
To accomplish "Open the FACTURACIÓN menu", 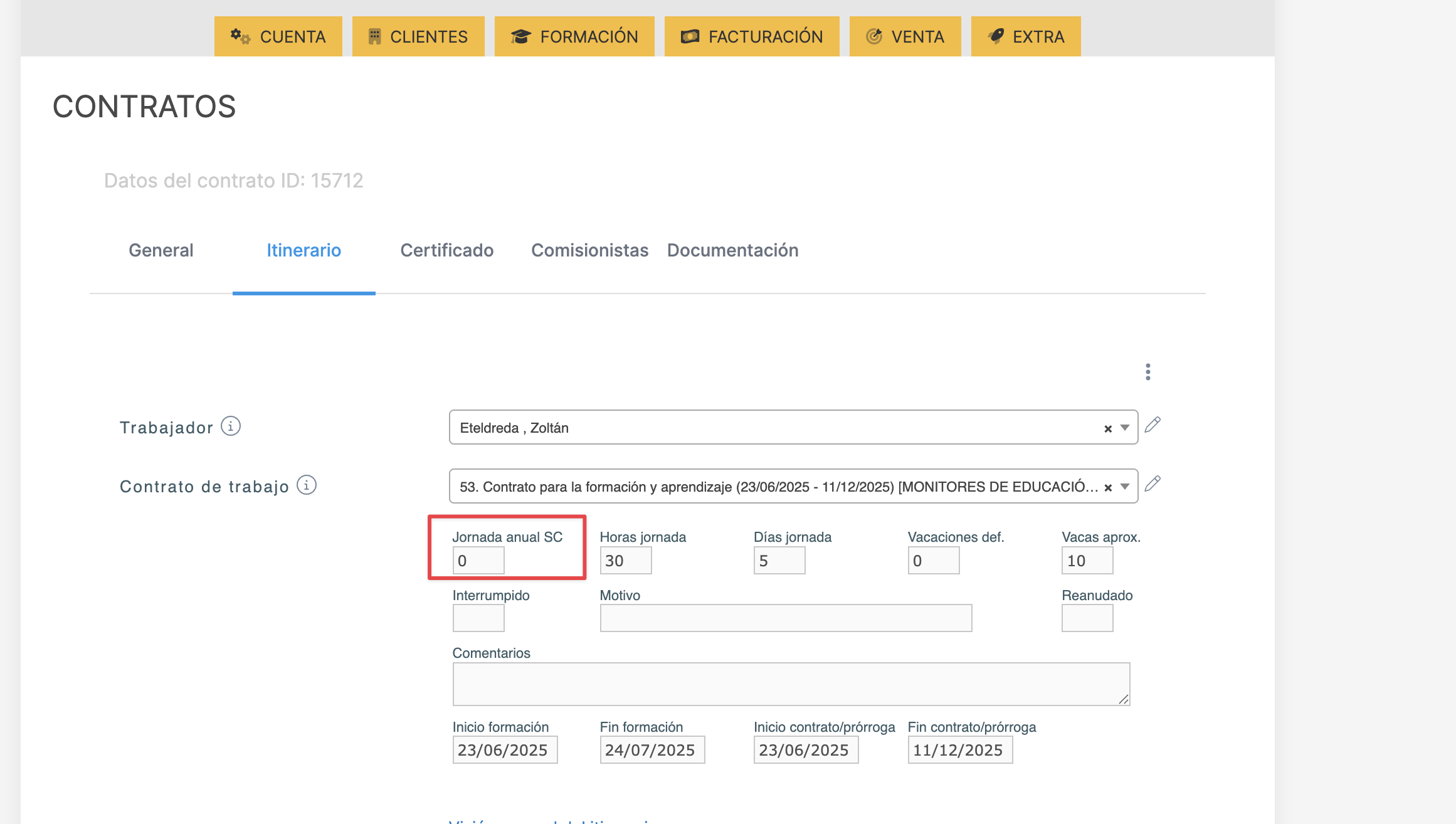I will click(751, 36).
